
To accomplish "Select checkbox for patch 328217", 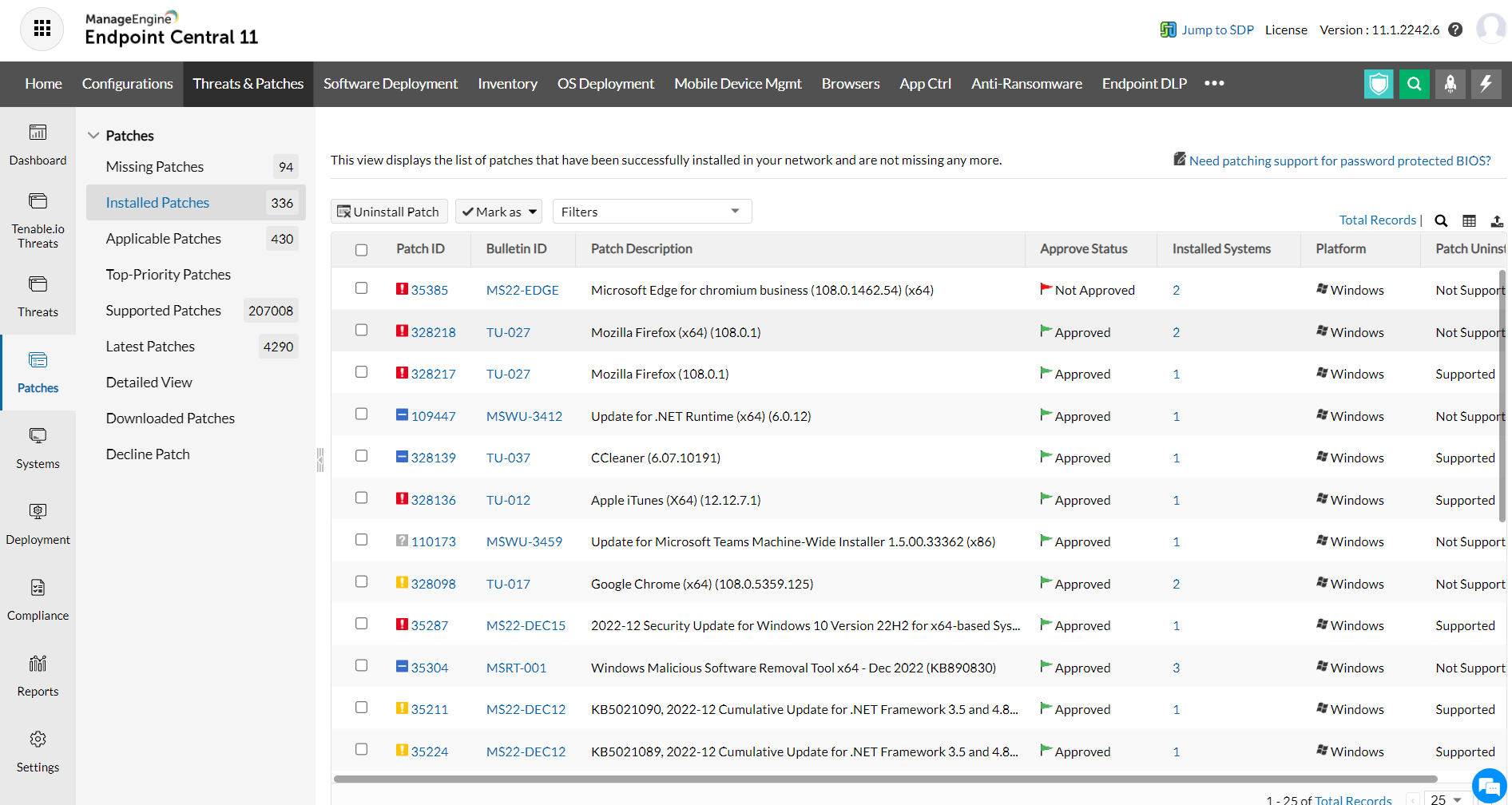I will coord(361,372).
